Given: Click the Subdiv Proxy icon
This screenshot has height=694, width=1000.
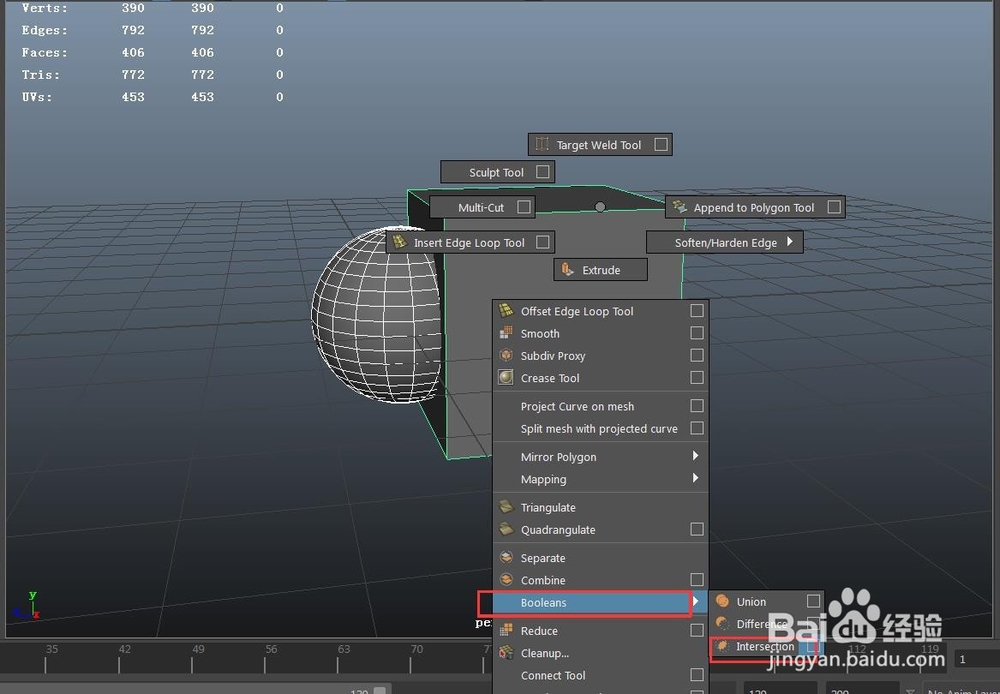Looking at the screenshot, I should click(506, 355).
